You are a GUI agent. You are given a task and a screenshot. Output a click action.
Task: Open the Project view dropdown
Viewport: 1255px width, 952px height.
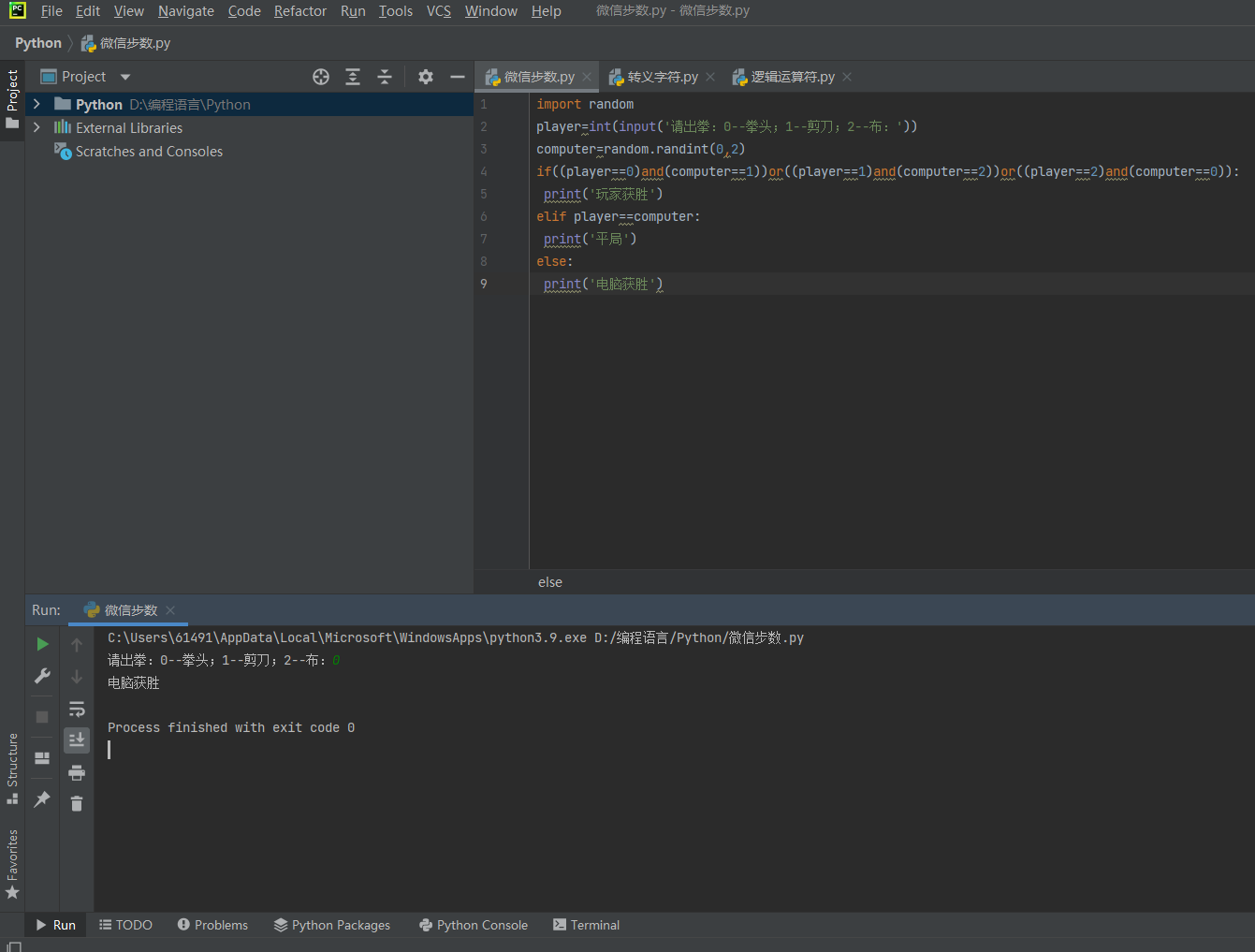click(125, 77)
